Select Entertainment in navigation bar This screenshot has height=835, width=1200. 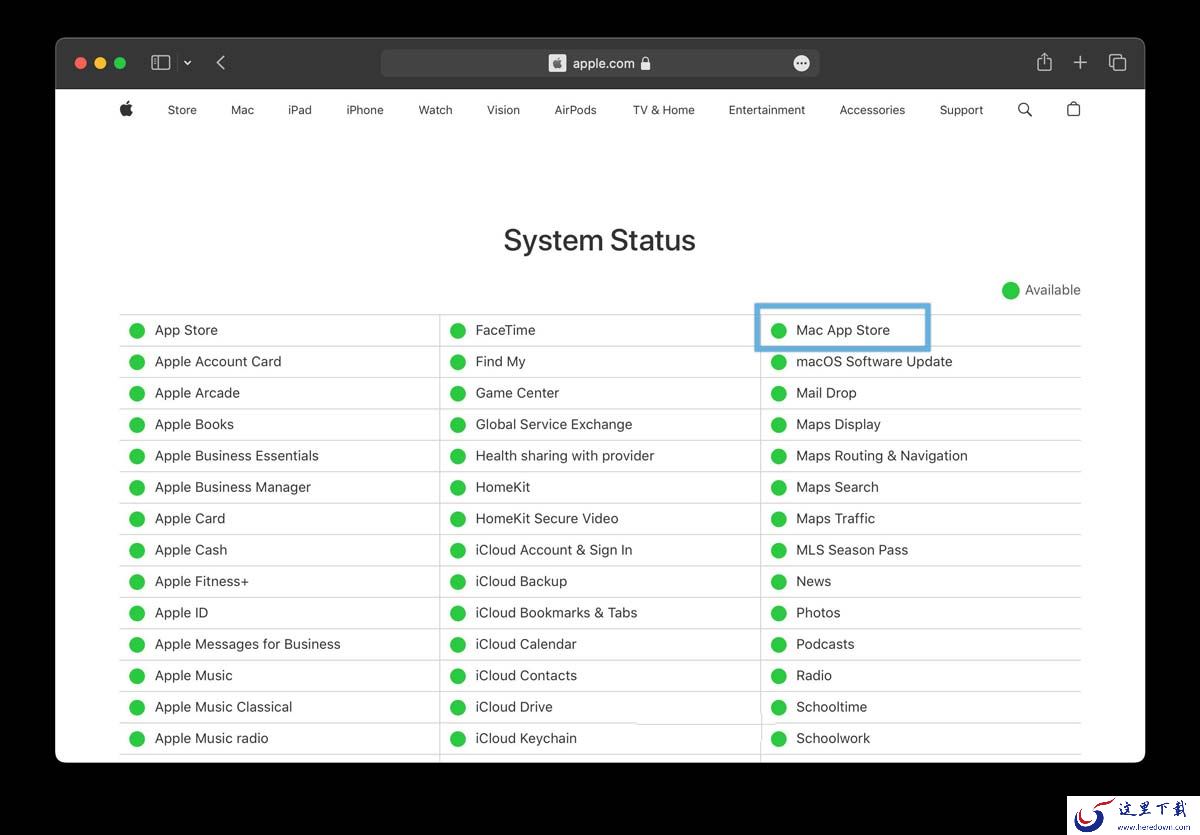click(767, 110)
